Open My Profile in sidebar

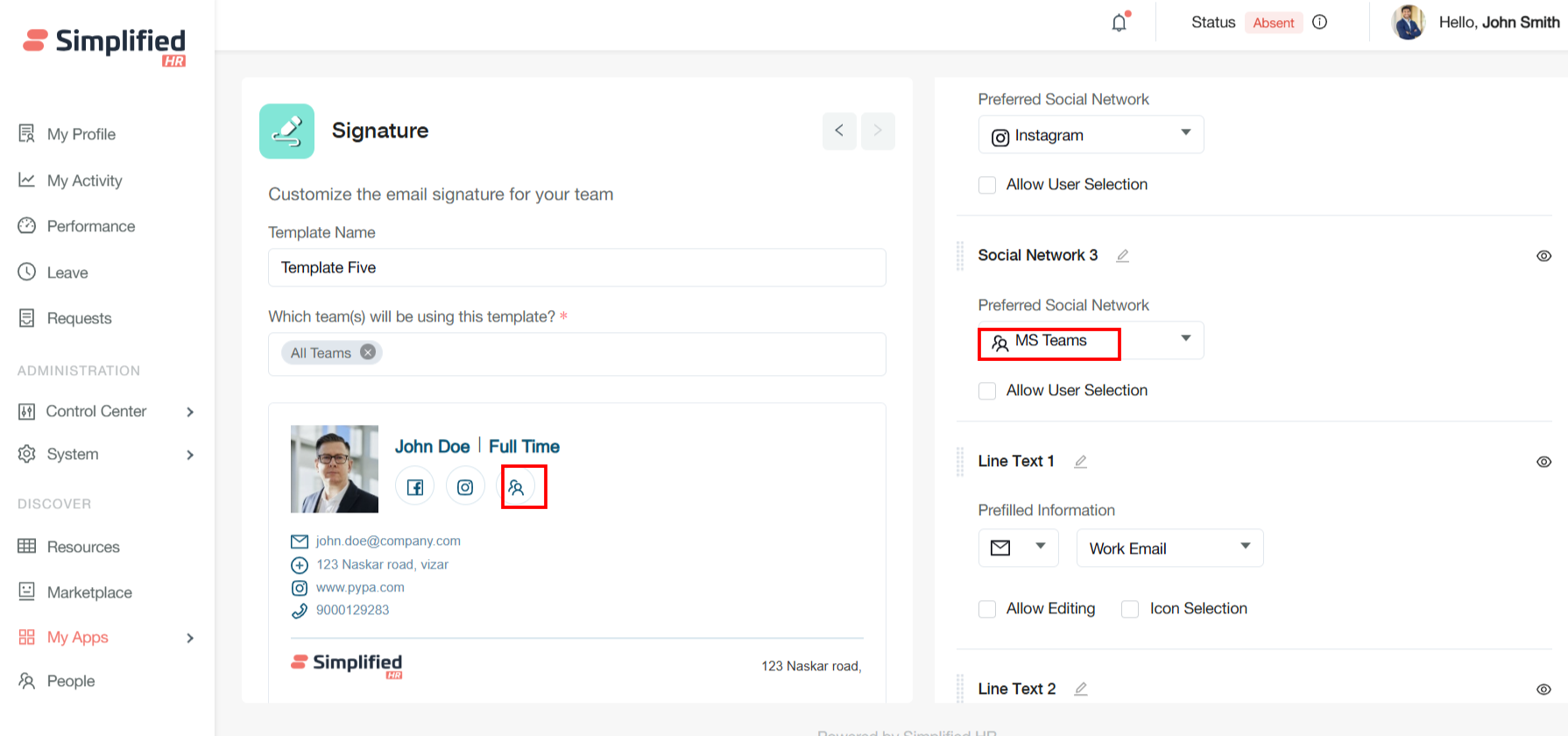81,134
